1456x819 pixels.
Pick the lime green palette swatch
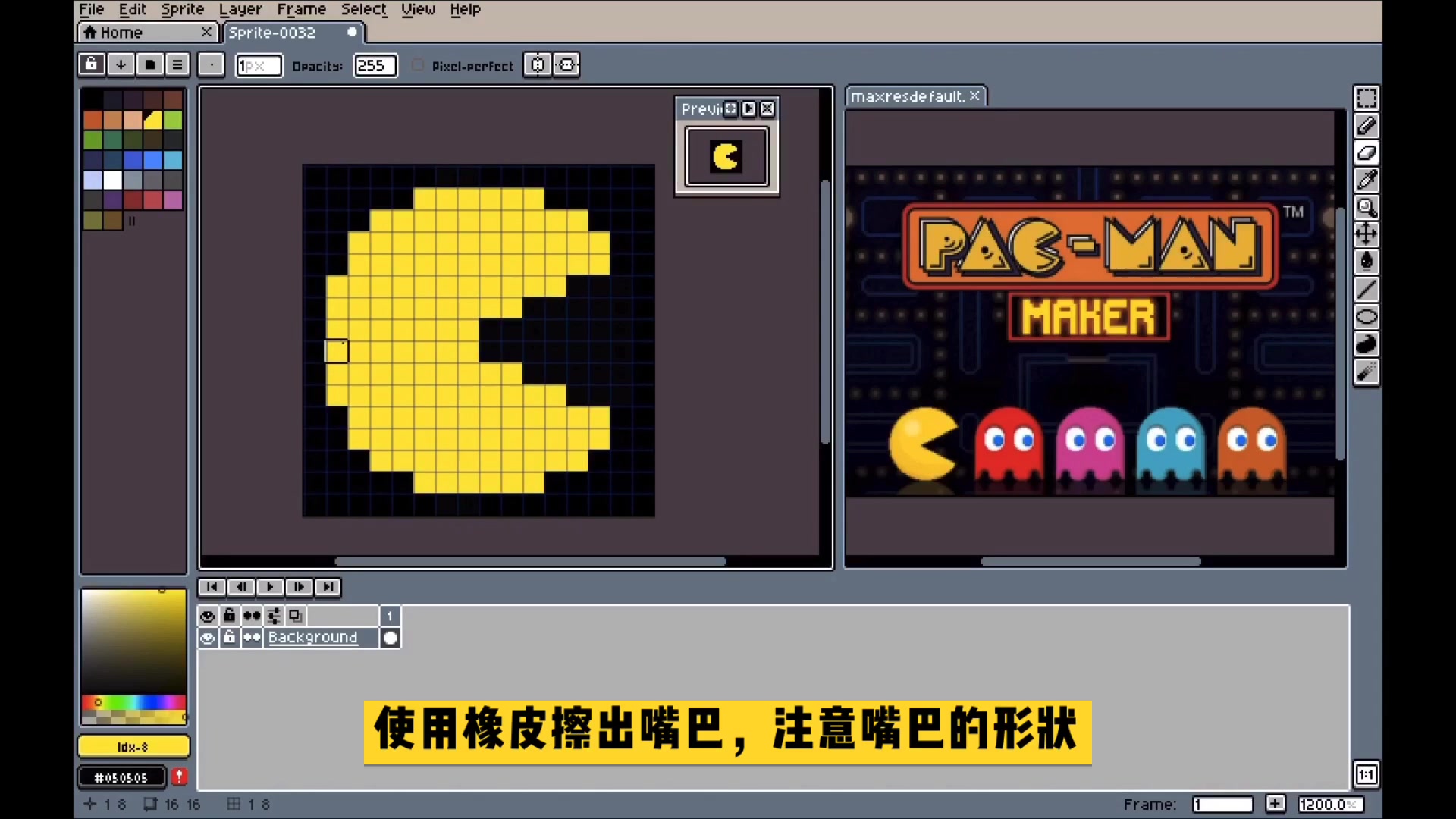tap(173, 120)
